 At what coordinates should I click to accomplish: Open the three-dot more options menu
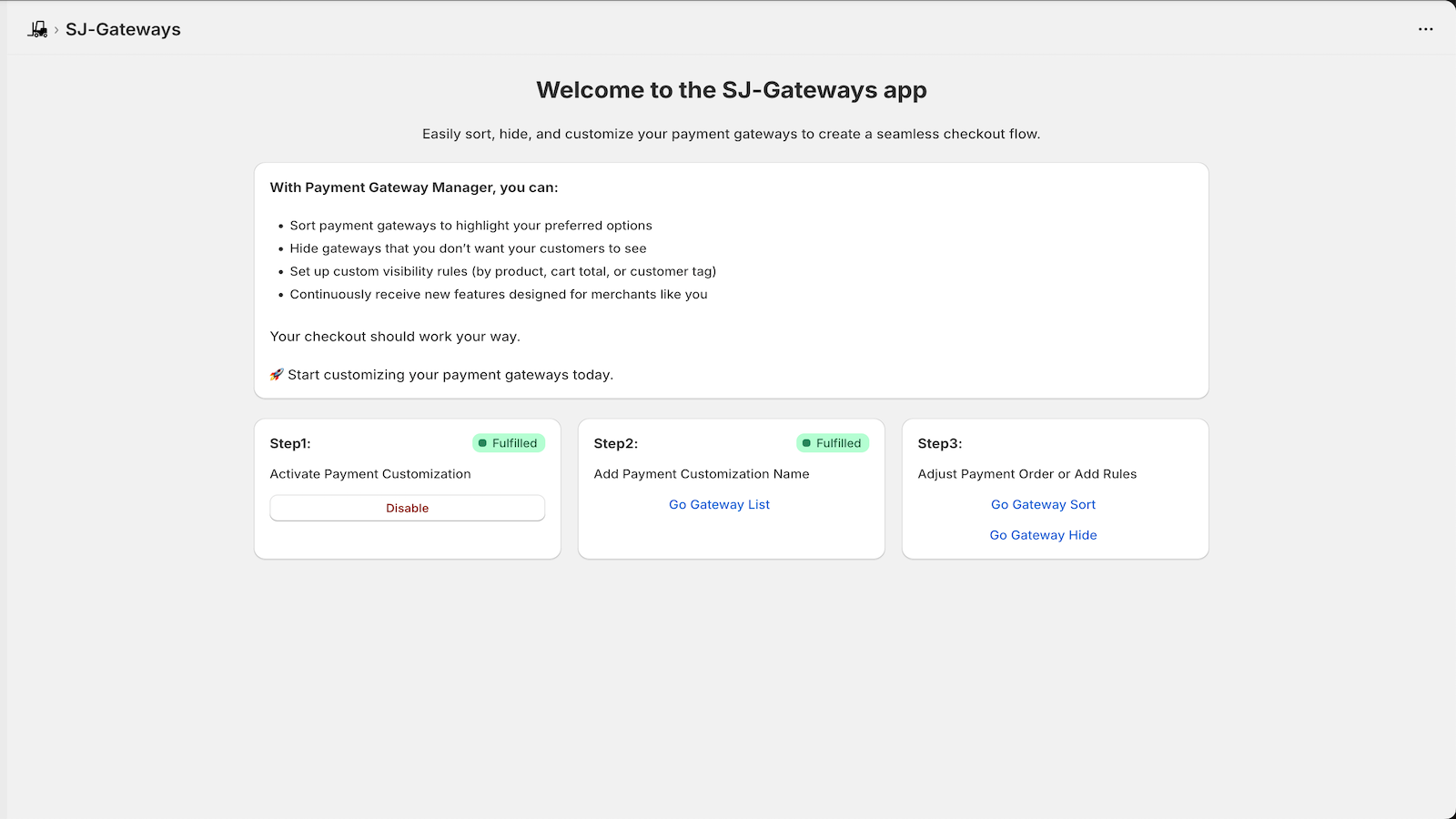[x=1425, y=29]
